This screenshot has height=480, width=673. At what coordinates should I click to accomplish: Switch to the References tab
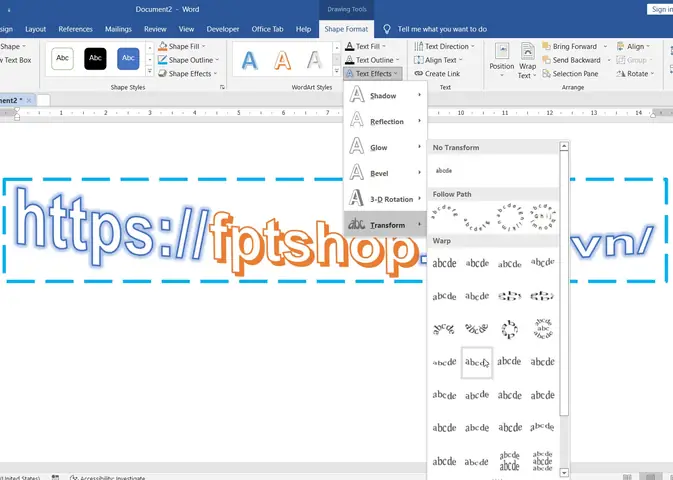(76, 29)
